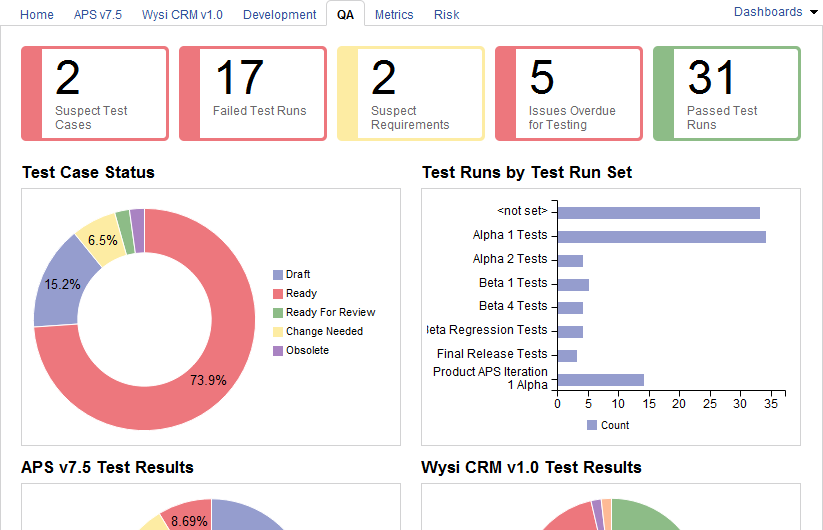This screenshot has width=823, height=530.
Task: View Issues Overdue for Testing tile
Action: 569,93
